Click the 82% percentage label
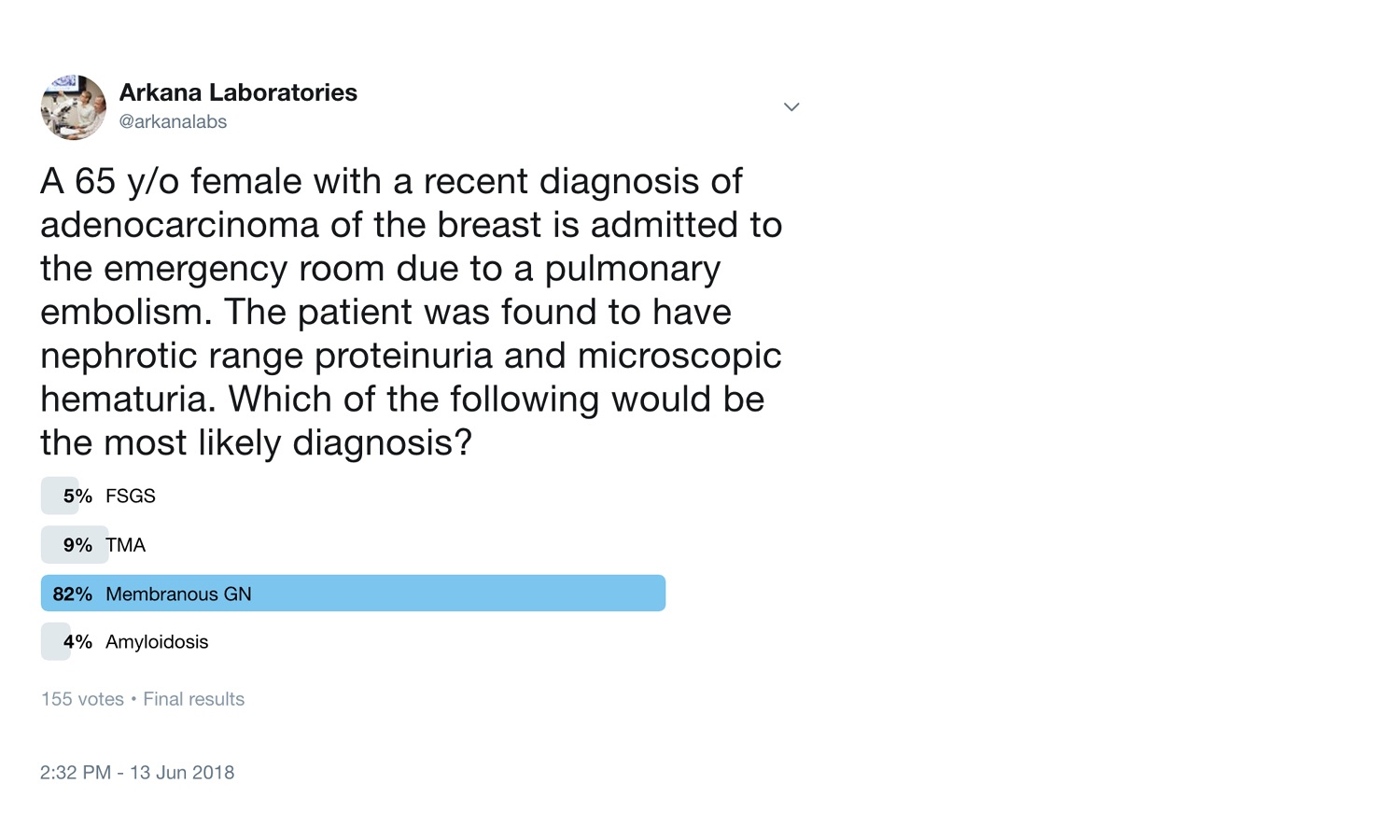This screenshot has height=840, width=1400. pos(73,595)
